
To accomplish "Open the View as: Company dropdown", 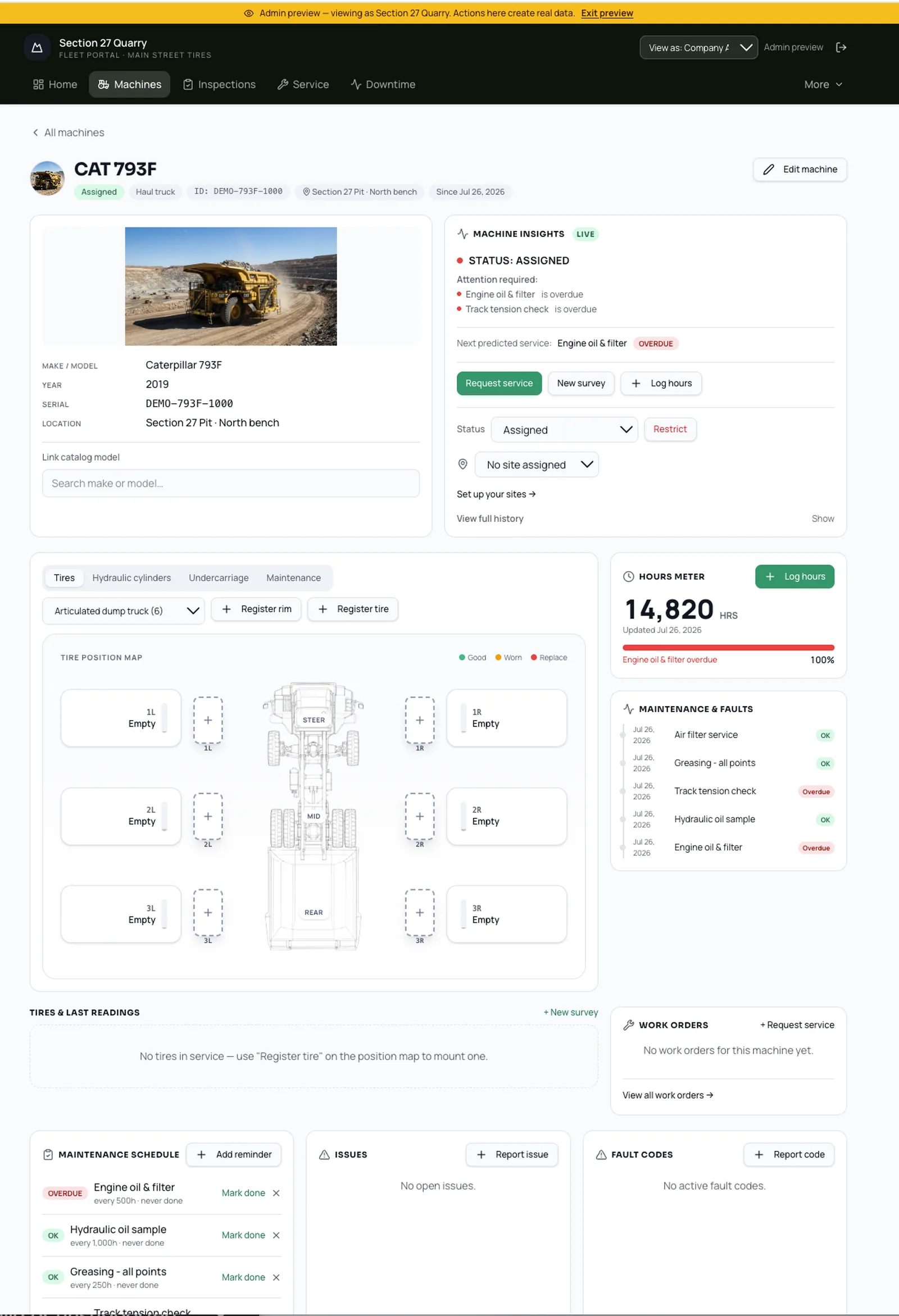I will click(698, 48).
